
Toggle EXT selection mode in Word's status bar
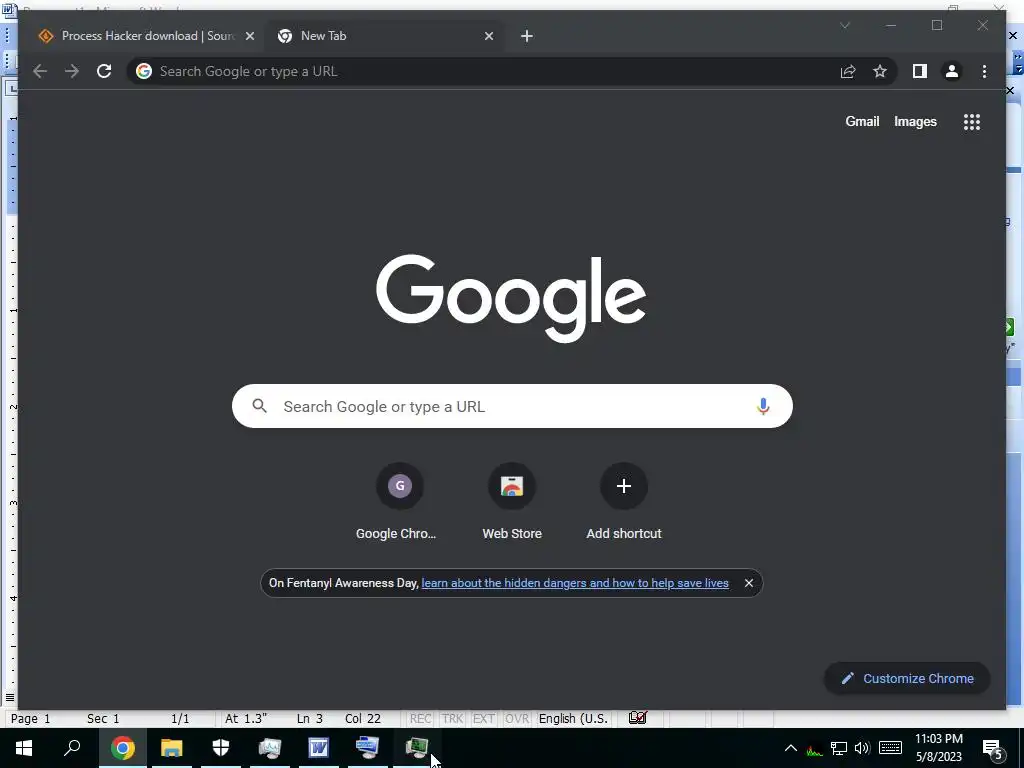[483, 719]
